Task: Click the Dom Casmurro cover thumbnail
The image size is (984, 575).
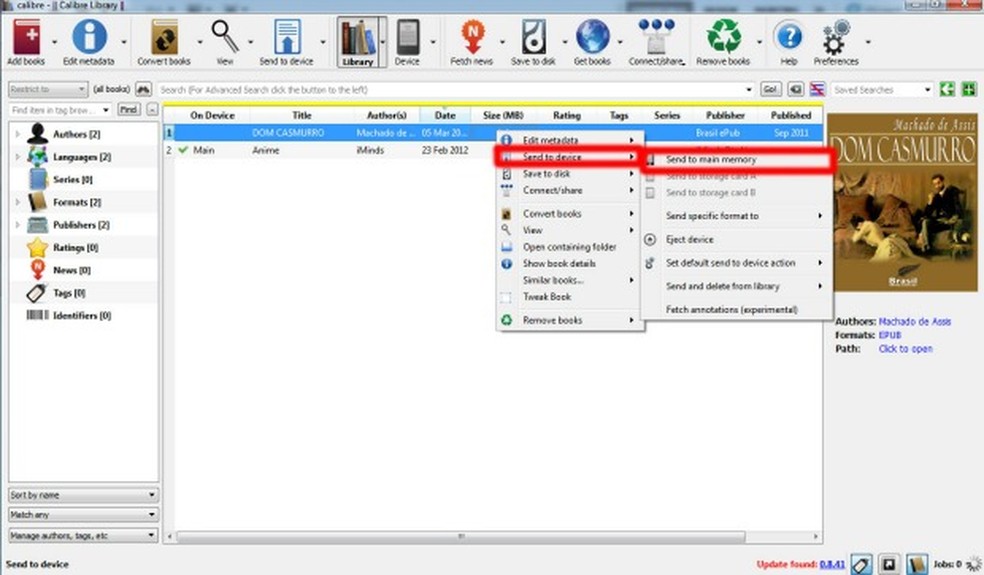Action: [x=902, y=202]
